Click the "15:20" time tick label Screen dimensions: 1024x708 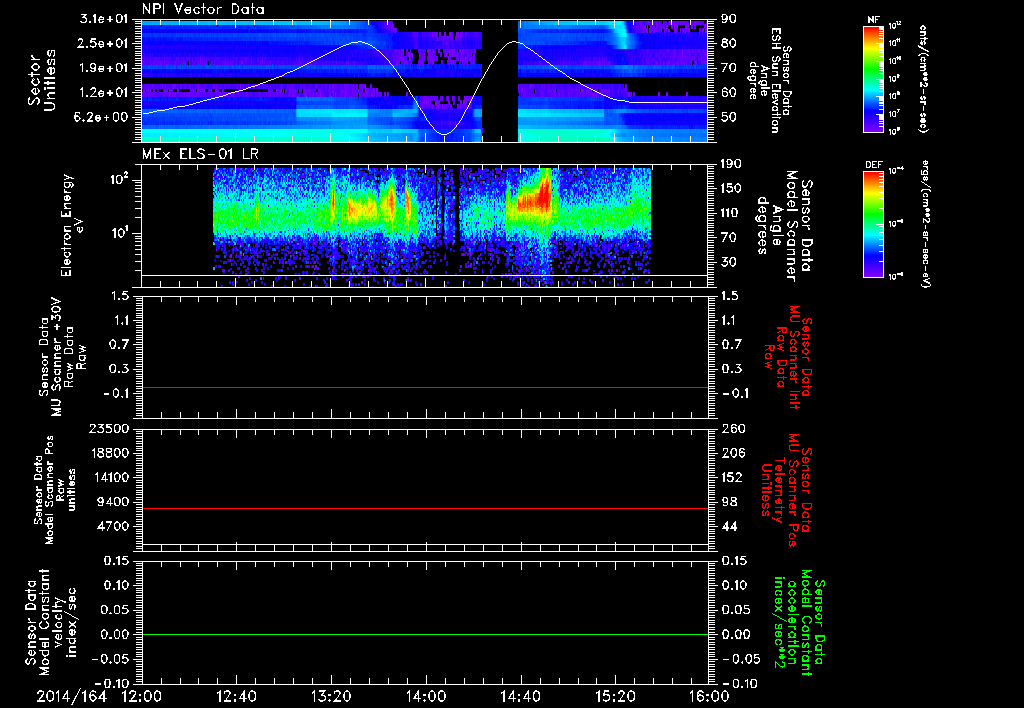coord(615,696)
